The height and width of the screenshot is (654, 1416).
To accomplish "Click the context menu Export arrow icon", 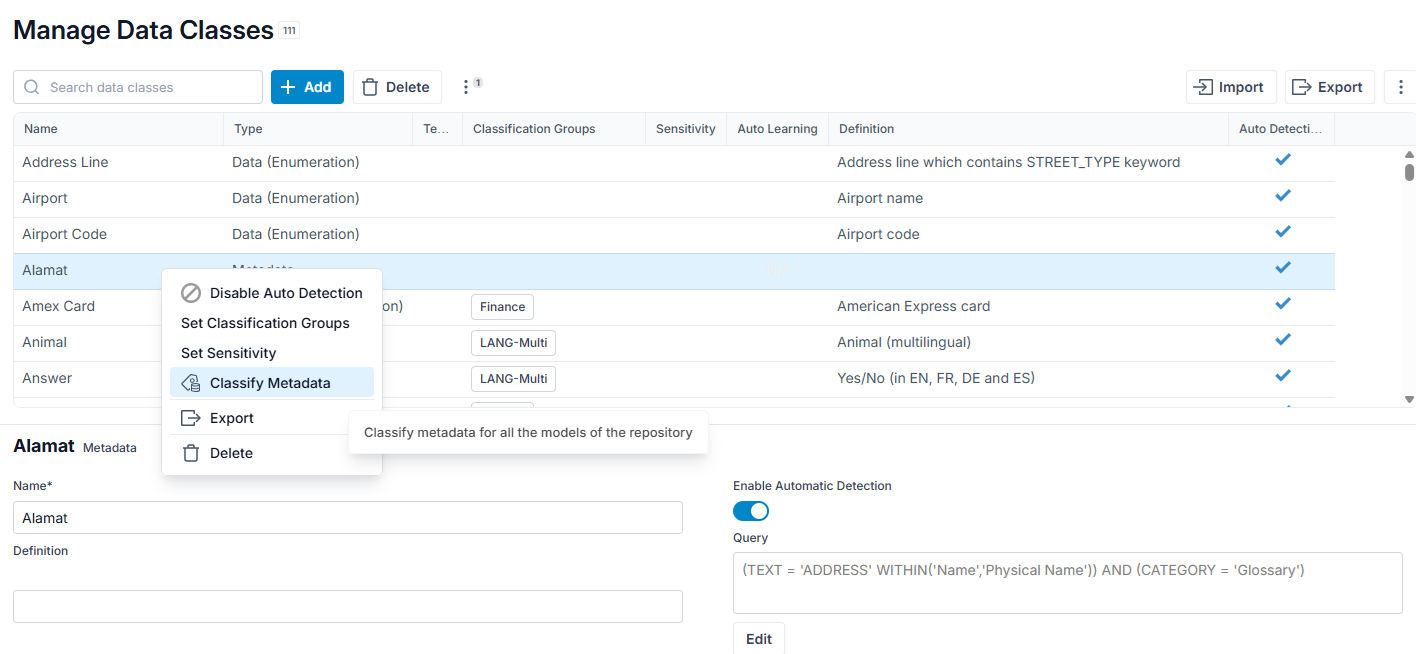I will coord(191,418).
